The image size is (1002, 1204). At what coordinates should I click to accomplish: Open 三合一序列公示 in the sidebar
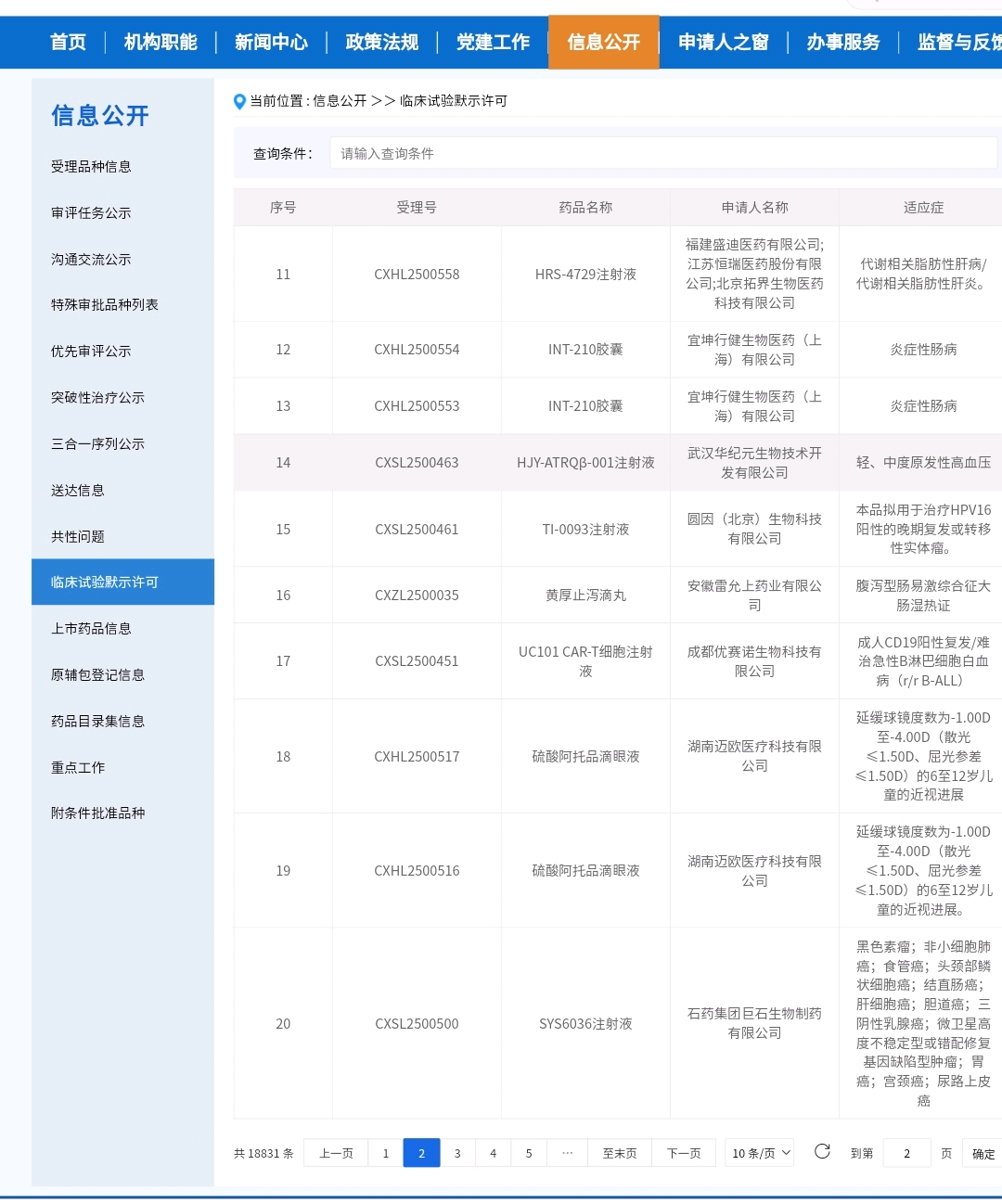[97, 444]
